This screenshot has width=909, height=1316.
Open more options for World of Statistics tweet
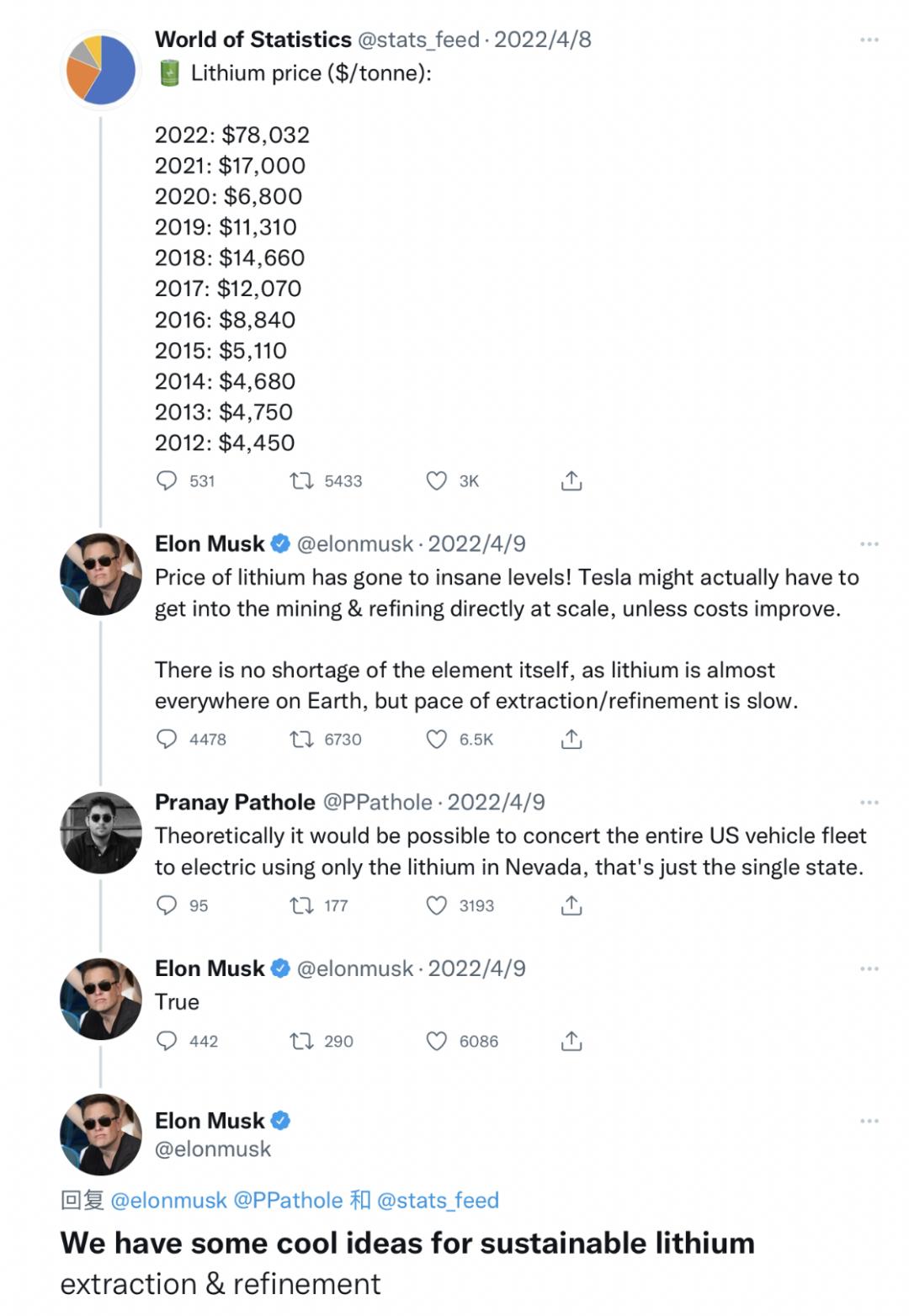pyautogui.click(x=869, y=40)
